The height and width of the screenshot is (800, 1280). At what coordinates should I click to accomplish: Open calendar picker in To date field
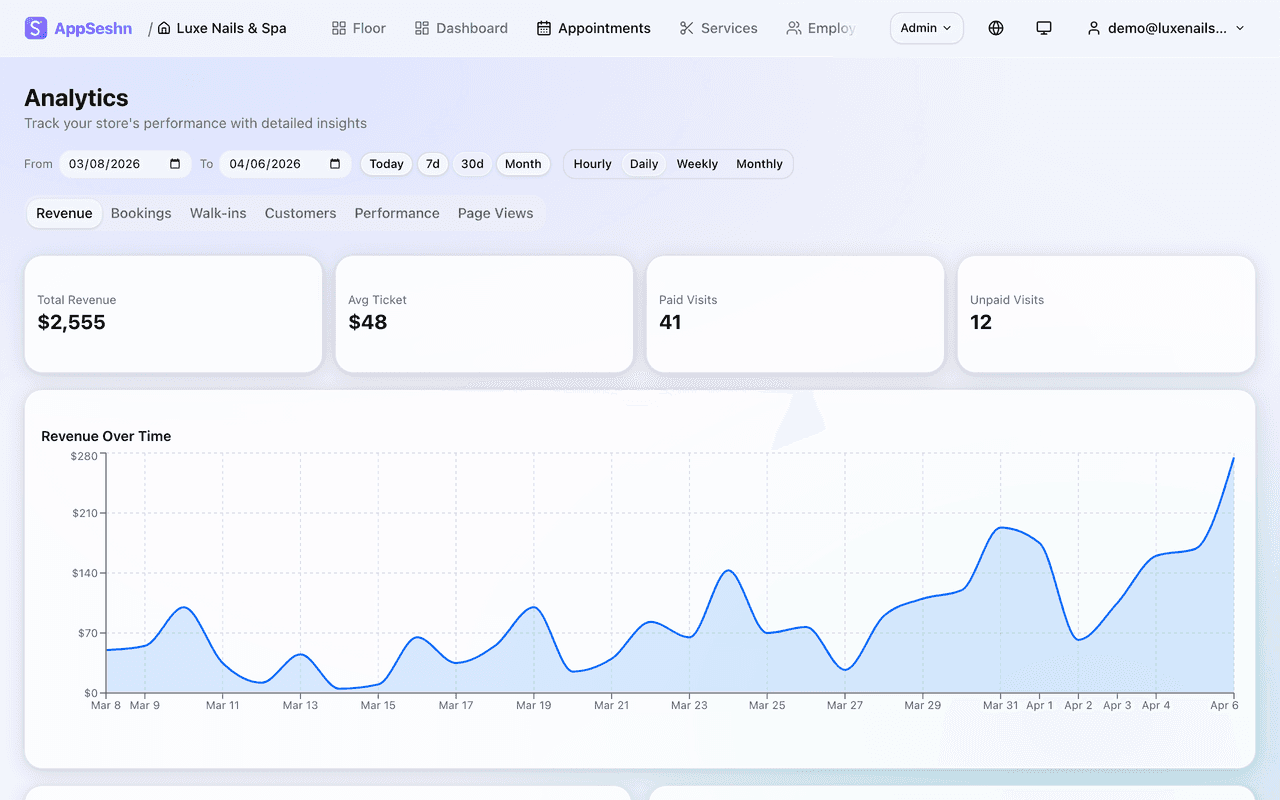point(335,164)
